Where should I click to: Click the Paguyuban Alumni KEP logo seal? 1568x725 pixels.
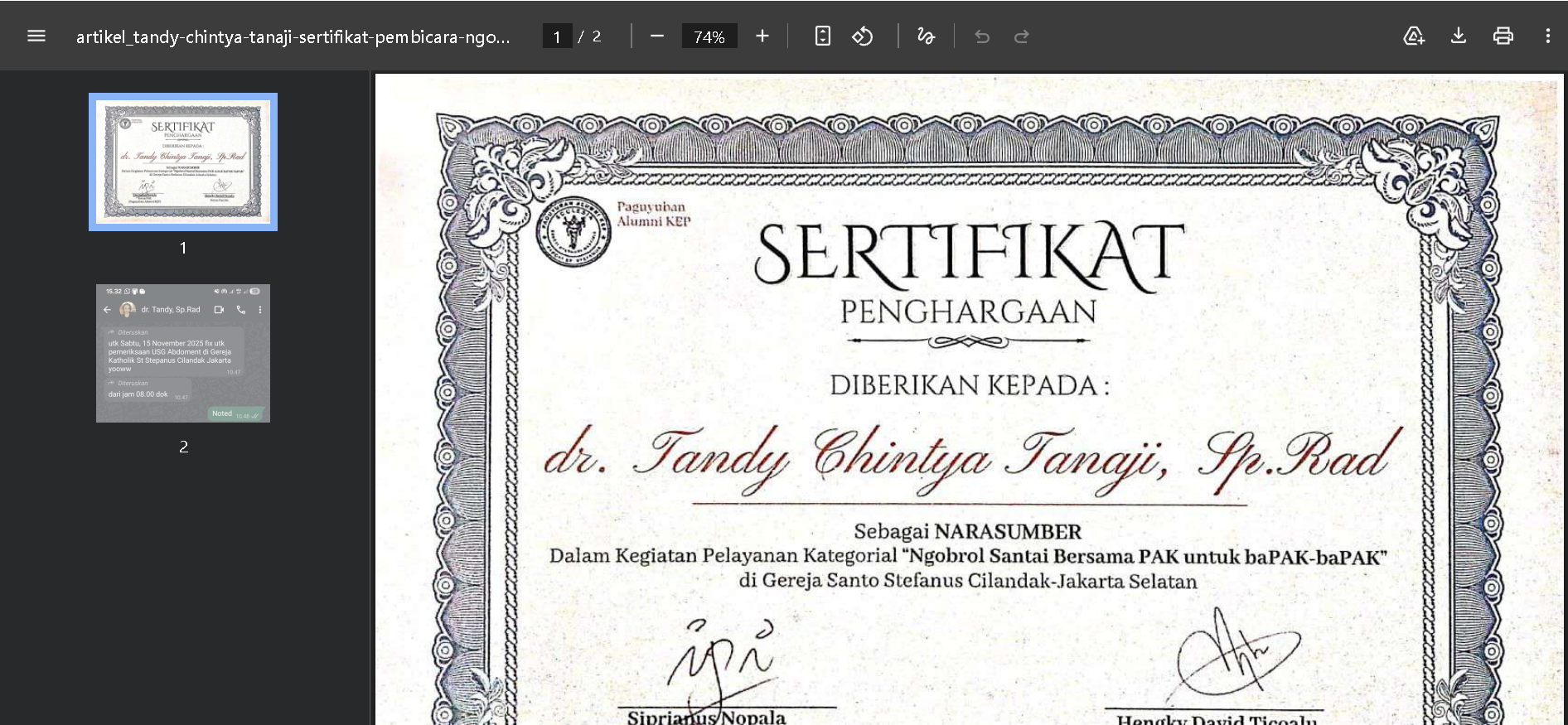point(573,230)
